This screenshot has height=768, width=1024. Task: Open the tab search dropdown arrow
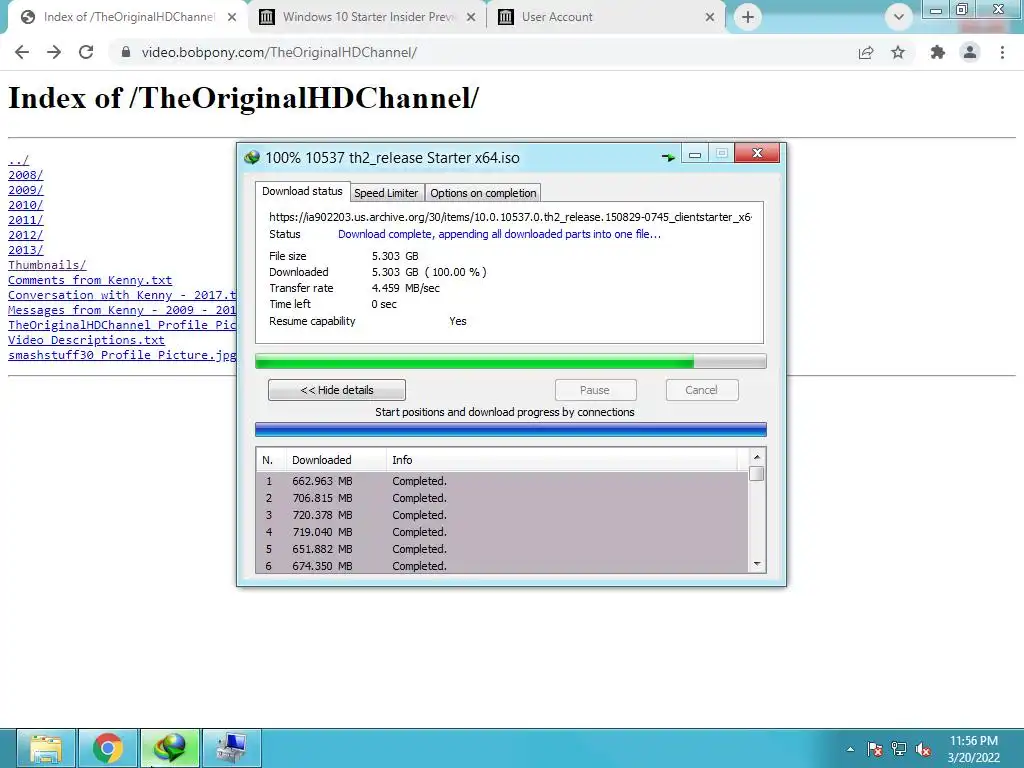pos(899,17)
